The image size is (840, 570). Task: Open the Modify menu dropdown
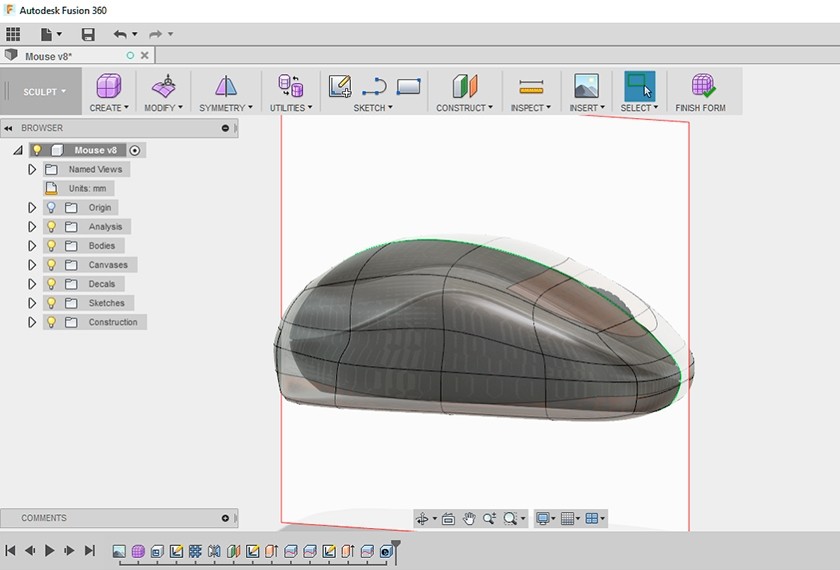[163, 108]
